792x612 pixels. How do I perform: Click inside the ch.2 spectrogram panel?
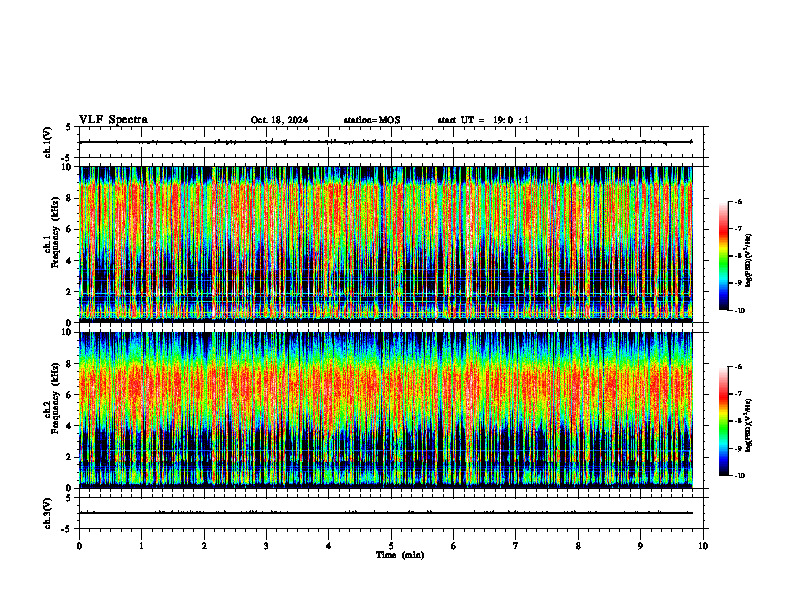click(x=386, y=410)
